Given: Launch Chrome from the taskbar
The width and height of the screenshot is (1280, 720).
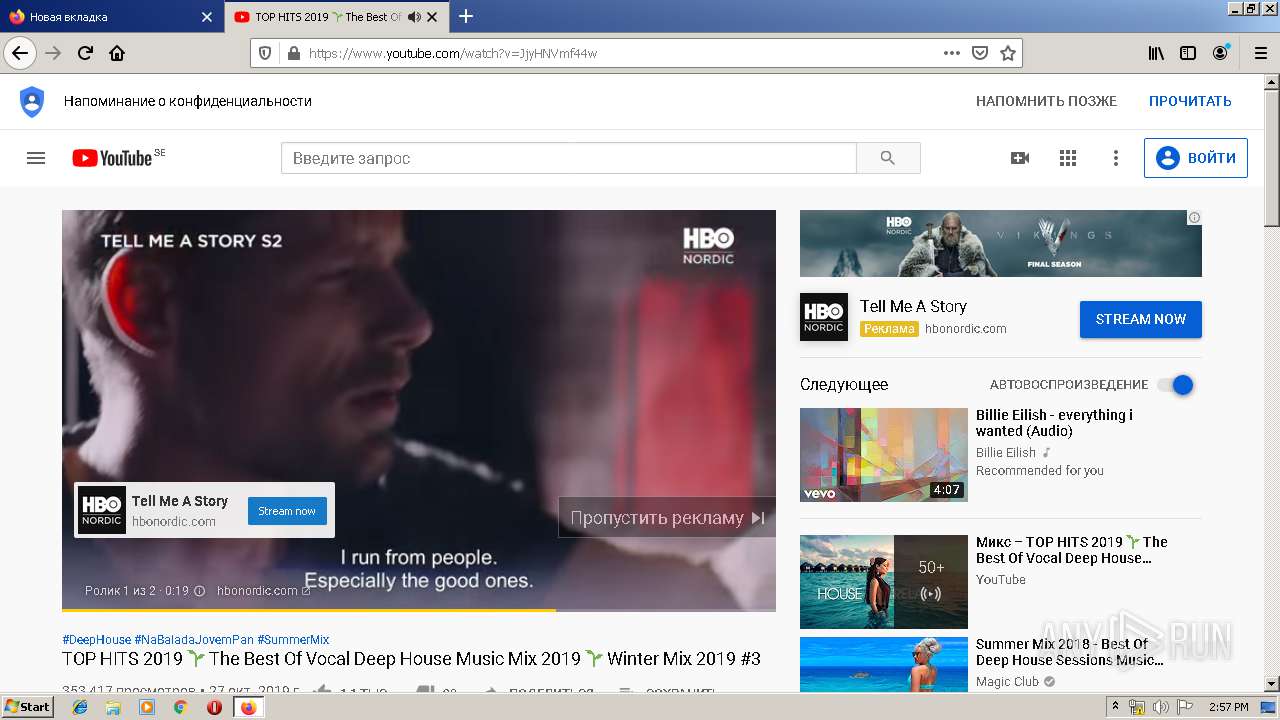Looking at the screenshot, I should tap(181, 707).
